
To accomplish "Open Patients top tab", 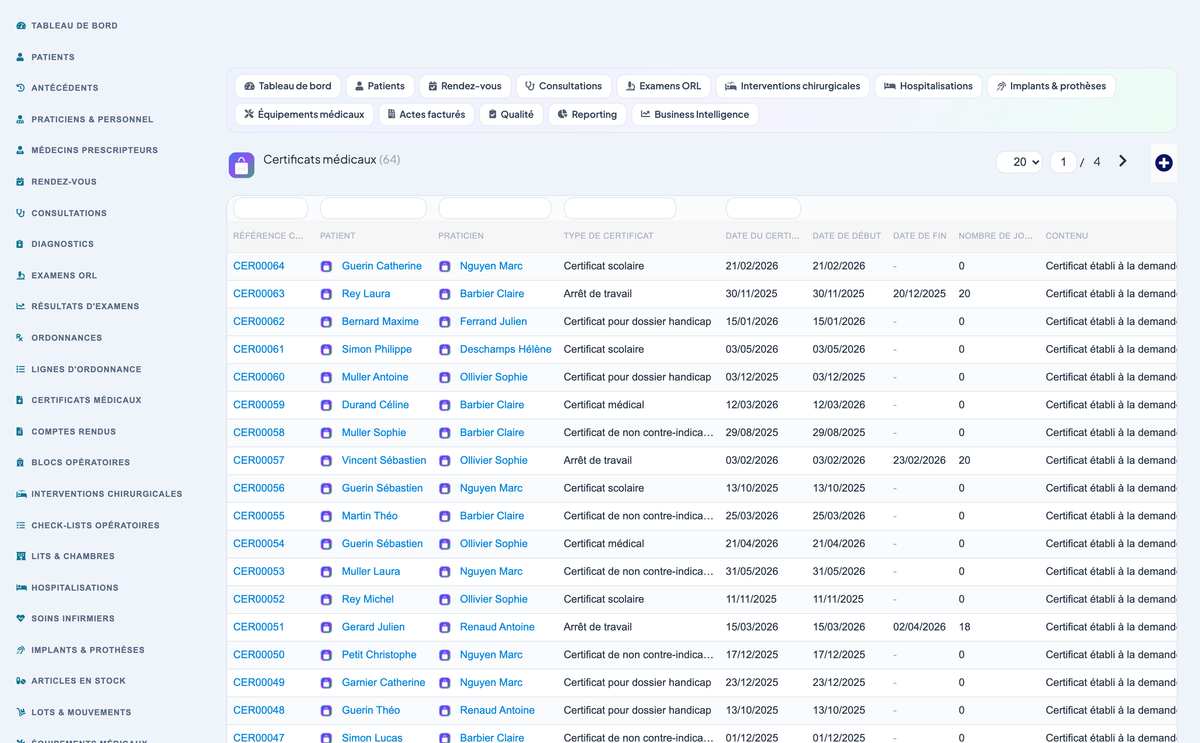I will 380,86.
